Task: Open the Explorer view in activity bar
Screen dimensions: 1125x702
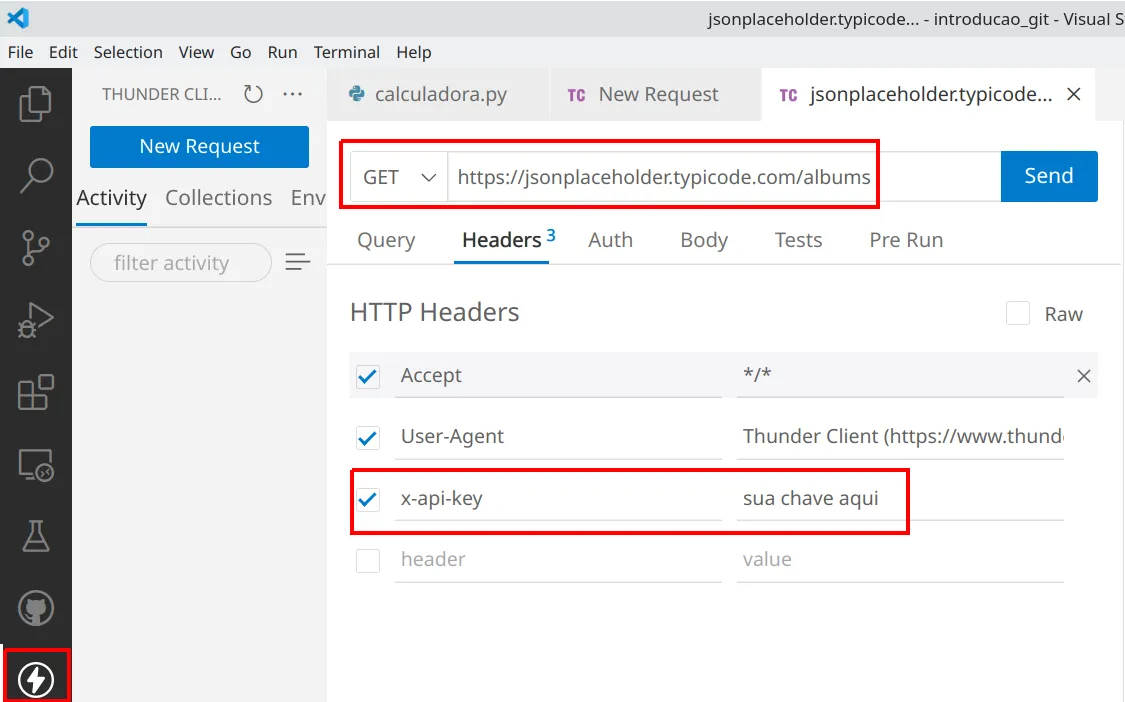Action: click(x=35, y=103)
